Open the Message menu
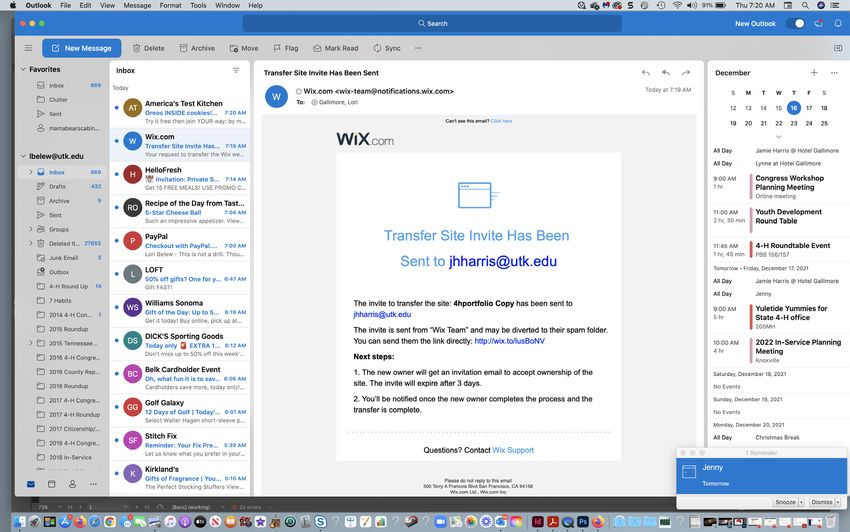 click(137, 5)
